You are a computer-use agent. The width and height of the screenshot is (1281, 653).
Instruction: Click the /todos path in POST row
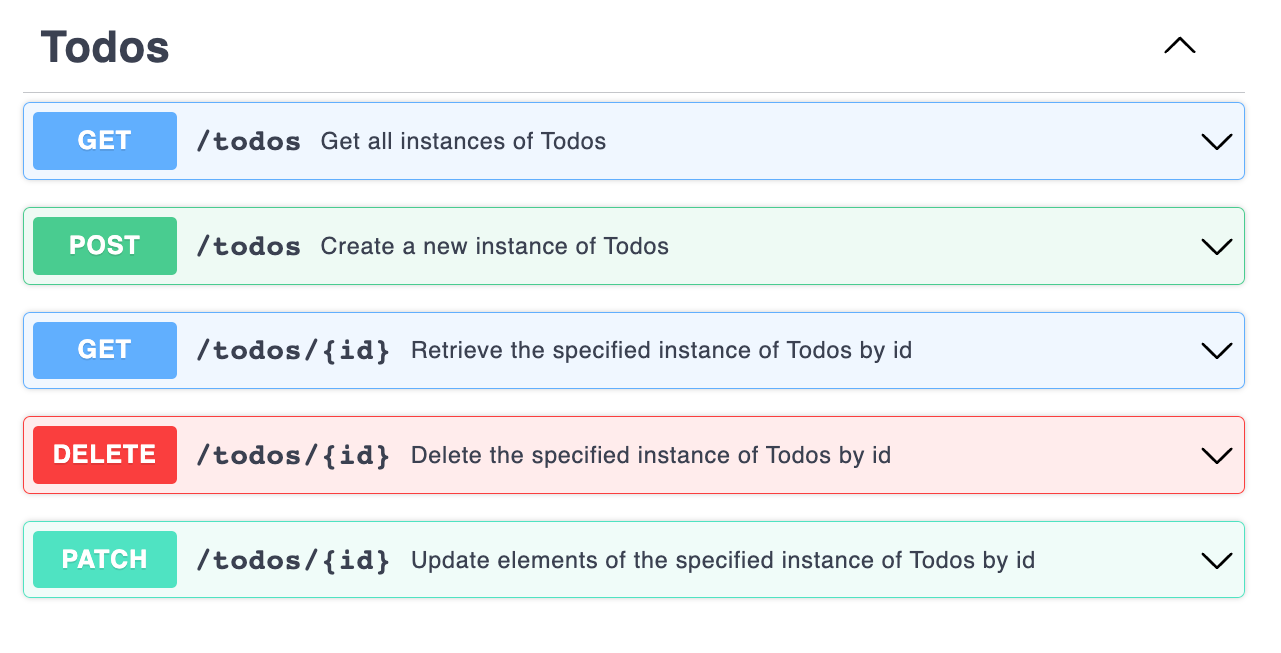pyautogui.click(x=249, y=246)
